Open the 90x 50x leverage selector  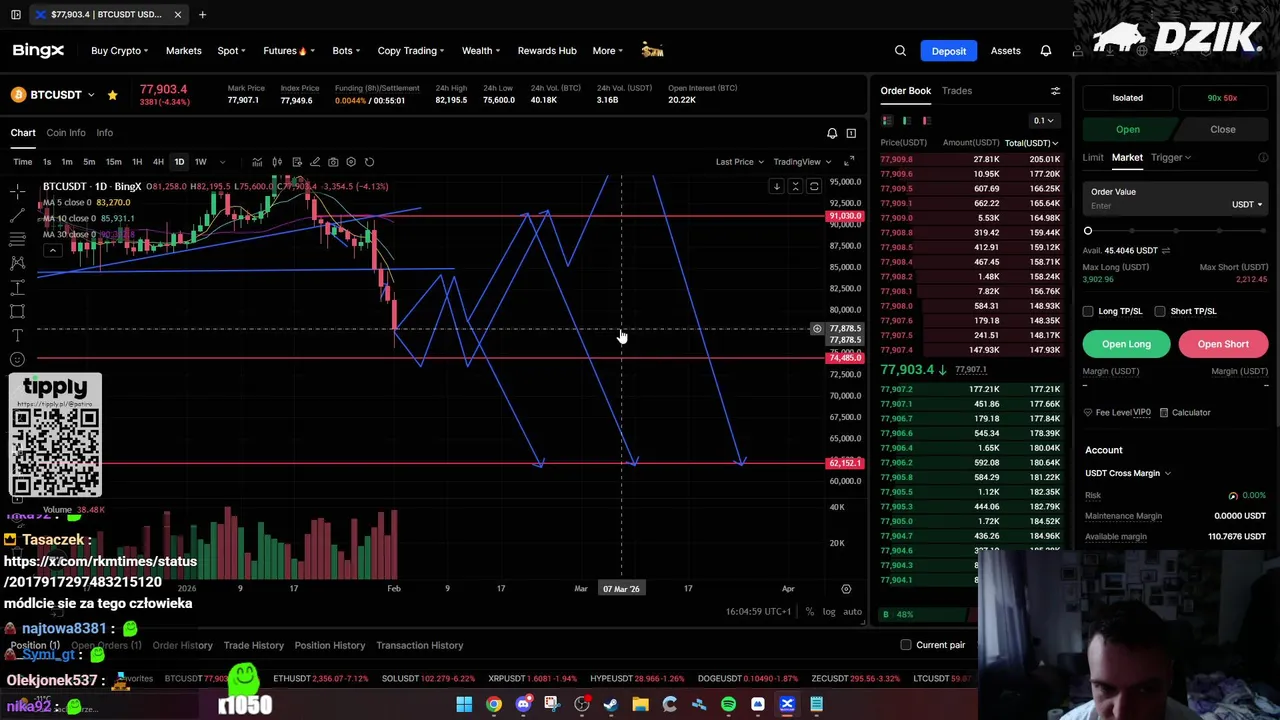click(x=1222, y=98)
